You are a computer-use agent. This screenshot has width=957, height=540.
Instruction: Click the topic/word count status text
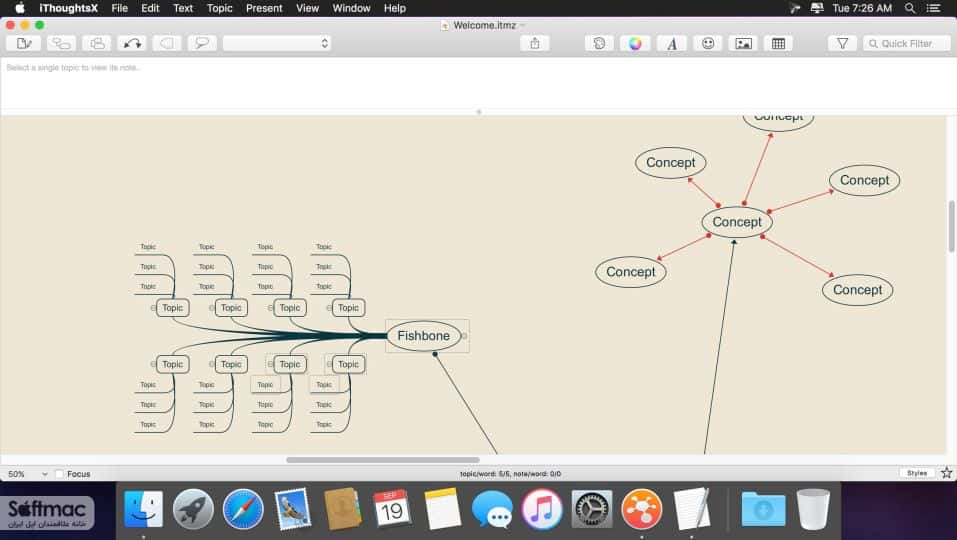click(510, 473)
